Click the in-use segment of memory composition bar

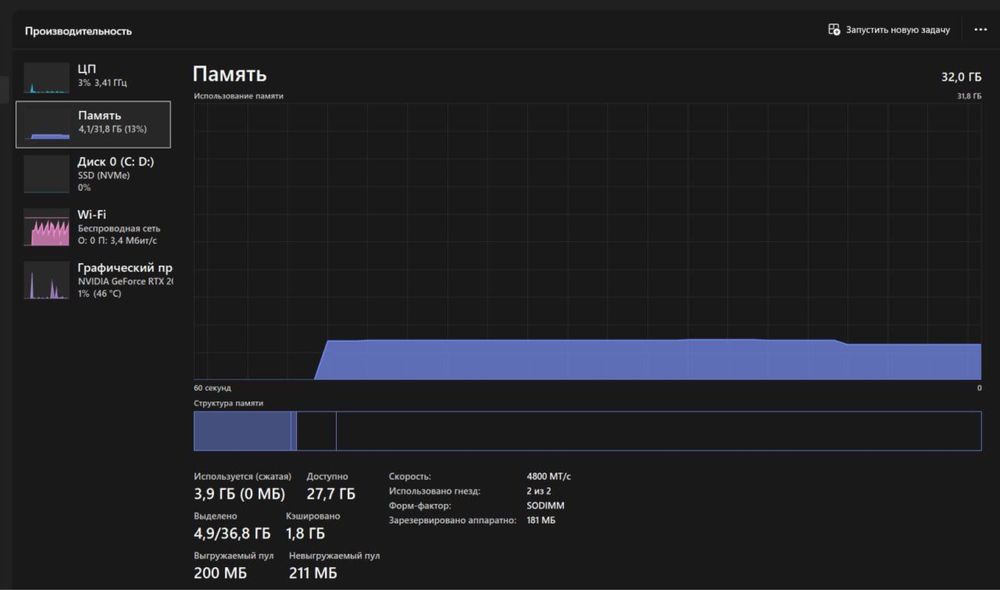pyautogui.click(x=242, y=431)
